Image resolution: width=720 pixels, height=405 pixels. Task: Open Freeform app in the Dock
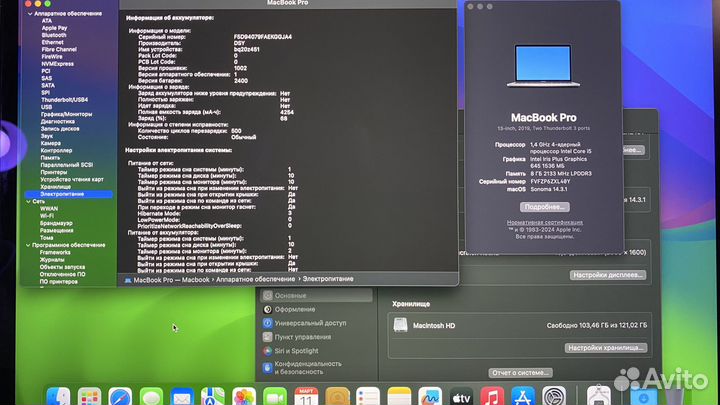[430, 397]
